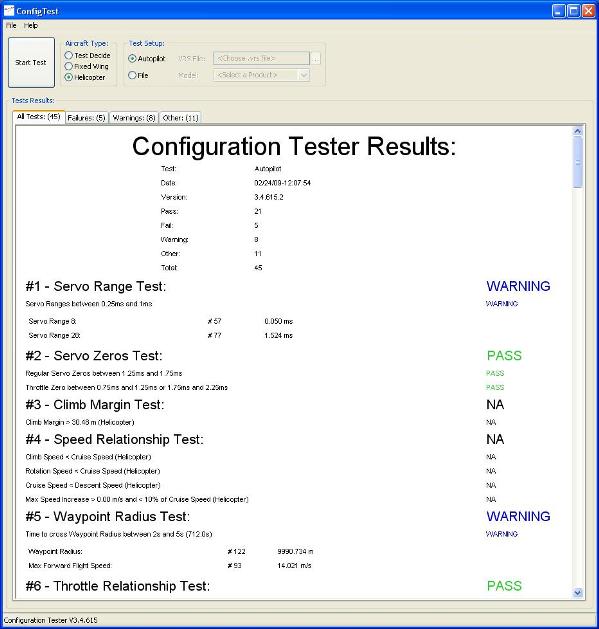Click the '14.021 m/s' value
Image resolution: width=599 pixels, height=629 pixels.
[294, 566]
